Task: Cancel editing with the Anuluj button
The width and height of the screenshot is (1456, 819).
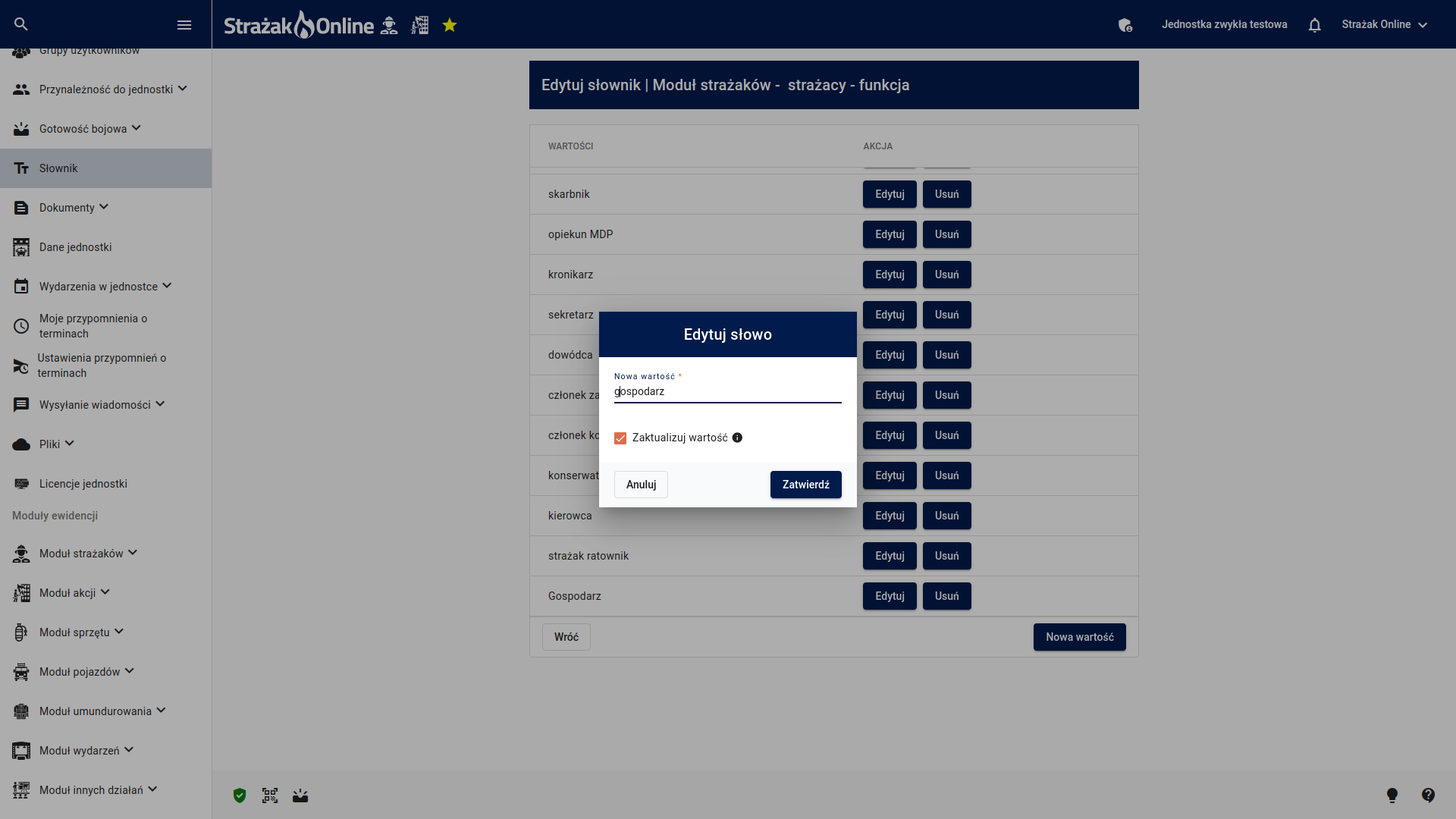Action: (x=641, y=485)
